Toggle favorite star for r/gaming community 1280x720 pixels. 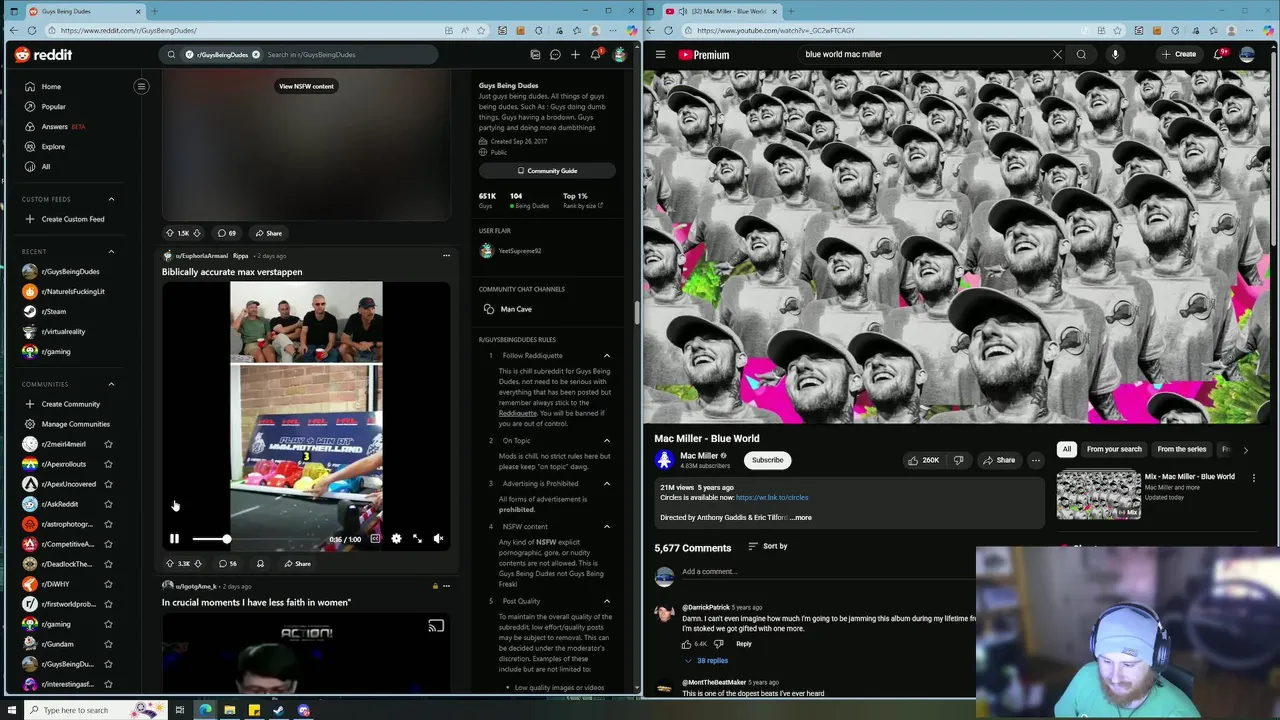108,624
